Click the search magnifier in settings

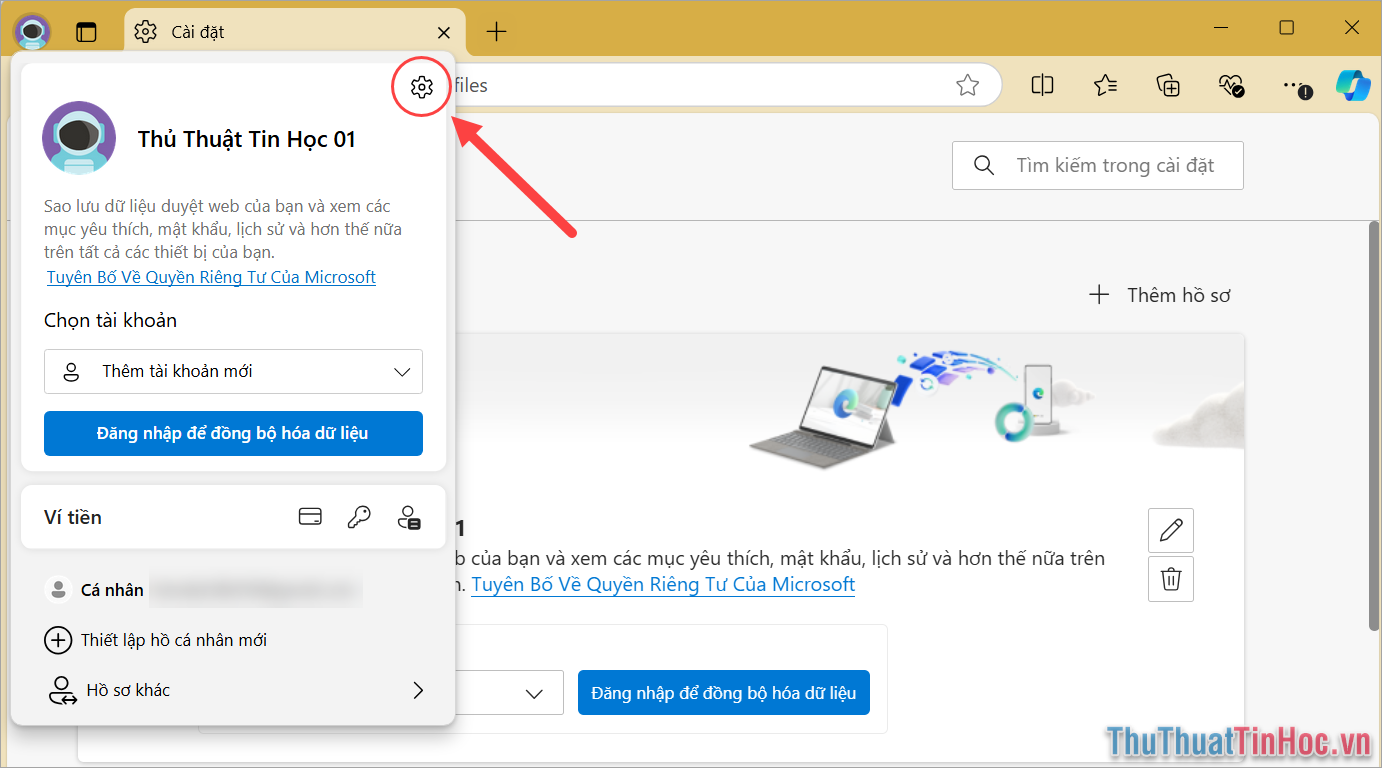pos(984,165)
